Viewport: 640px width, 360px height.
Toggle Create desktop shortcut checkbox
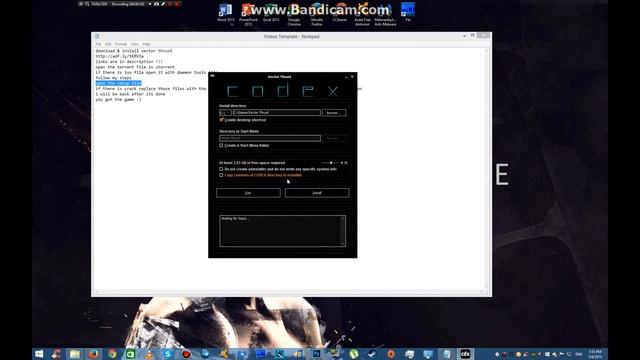221,120
